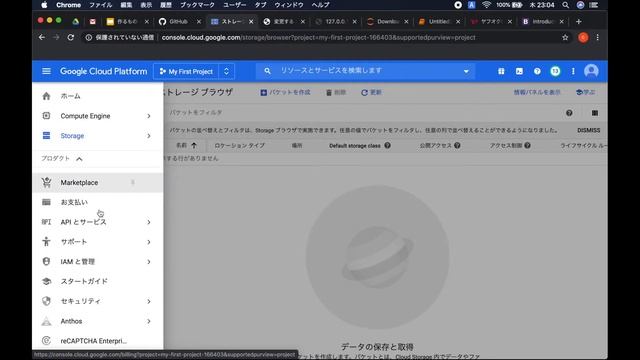This screenshot has height=360, width=640.
Task: Expand Anthos submenu arrow
Action: pos(149,321)
